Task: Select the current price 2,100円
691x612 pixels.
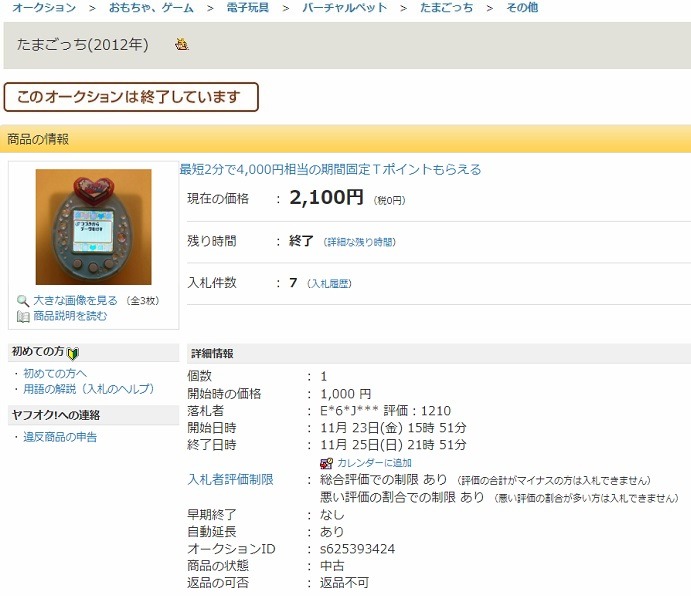Action: point(327,197)
